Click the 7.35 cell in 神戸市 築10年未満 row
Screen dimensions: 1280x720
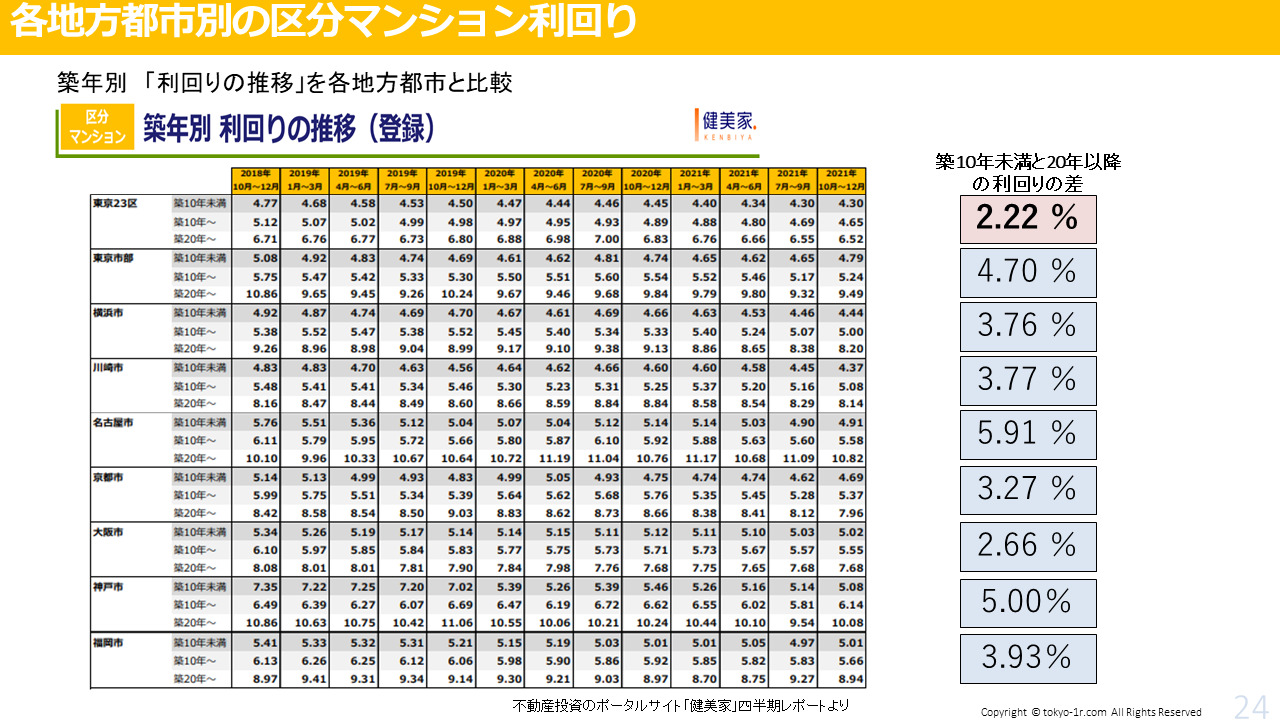[x=265, y=587]
